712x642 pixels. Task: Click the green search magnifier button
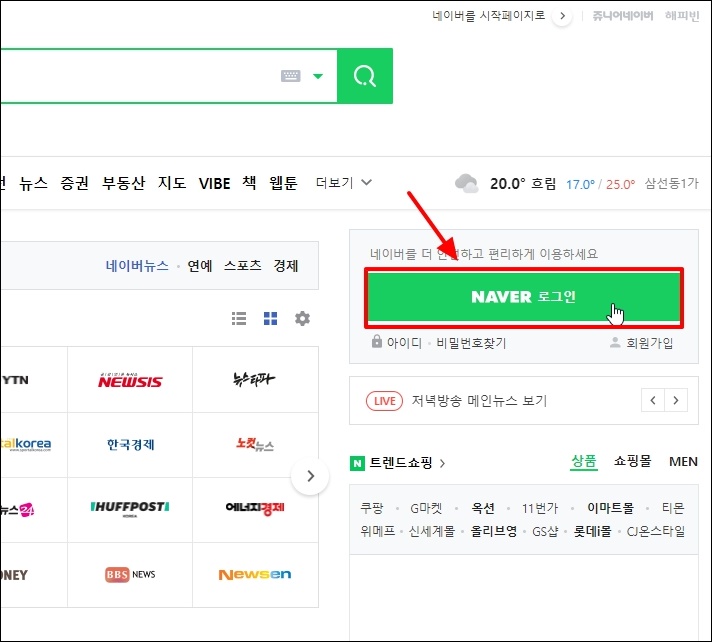click(x=365, y=76)
